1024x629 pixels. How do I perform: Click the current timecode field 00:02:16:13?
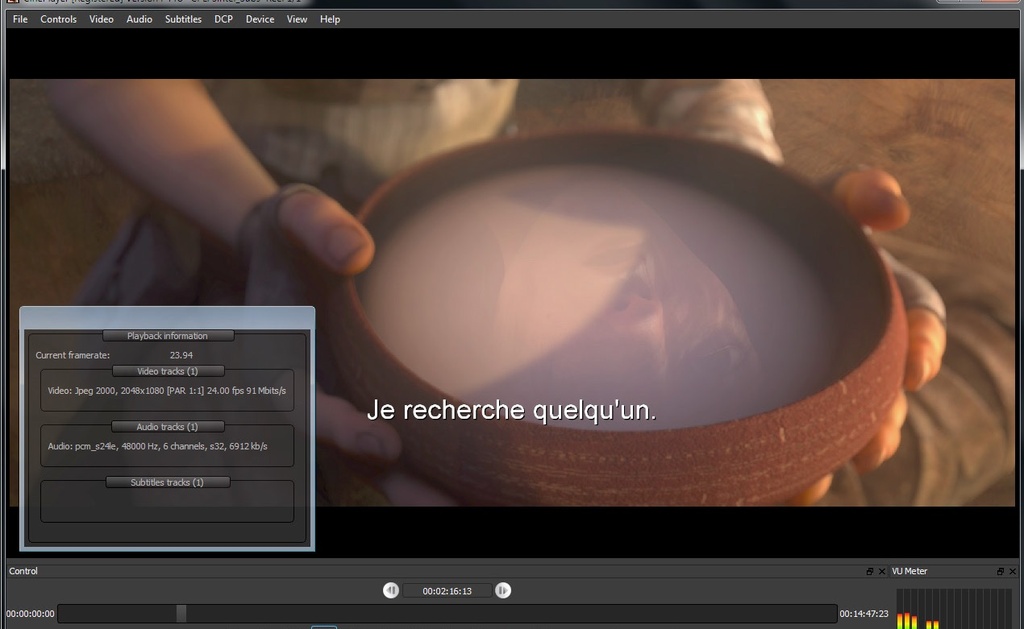coord(447,591)
